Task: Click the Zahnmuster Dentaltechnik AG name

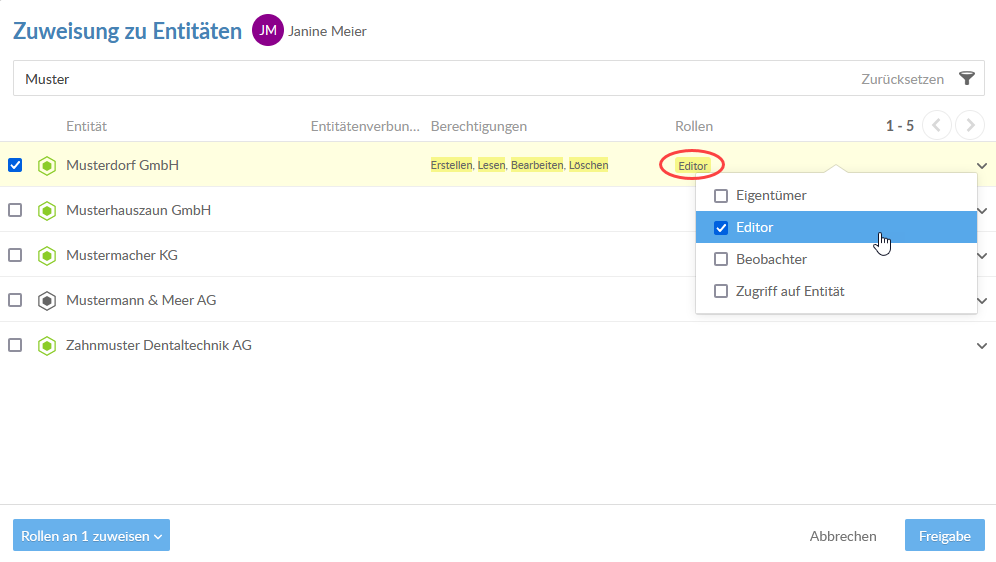Action: tap(159, 345)
